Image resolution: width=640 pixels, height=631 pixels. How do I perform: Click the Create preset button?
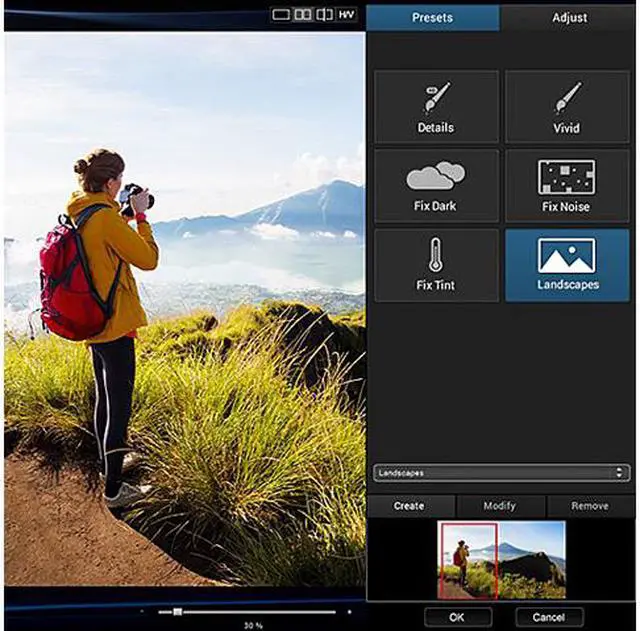(x=408, y=506)
